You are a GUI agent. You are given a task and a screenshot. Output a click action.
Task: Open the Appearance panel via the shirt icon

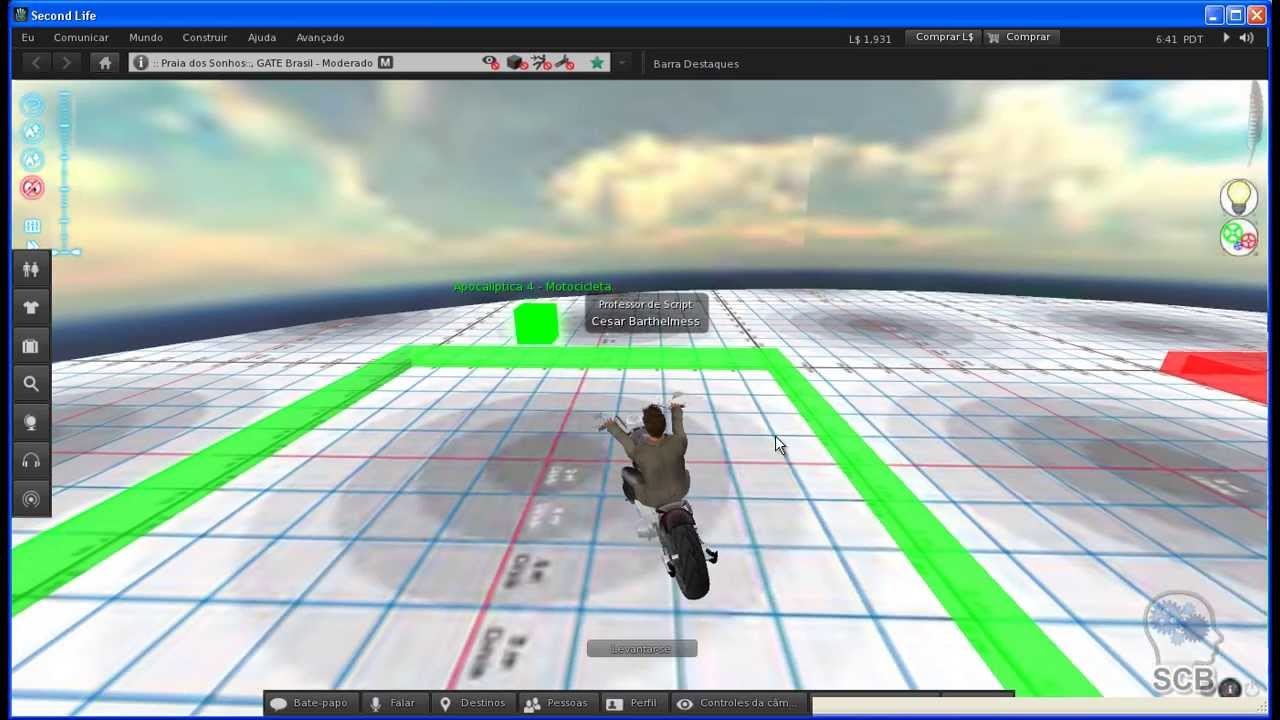31,307
